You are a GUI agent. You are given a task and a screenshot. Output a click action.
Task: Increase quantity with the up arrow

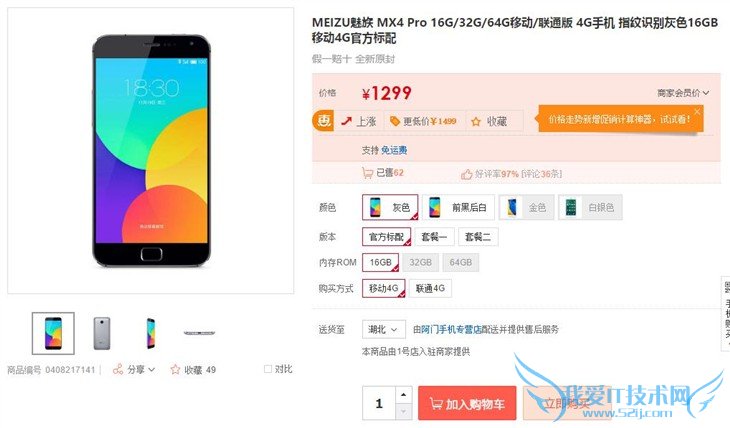(403, 395)
